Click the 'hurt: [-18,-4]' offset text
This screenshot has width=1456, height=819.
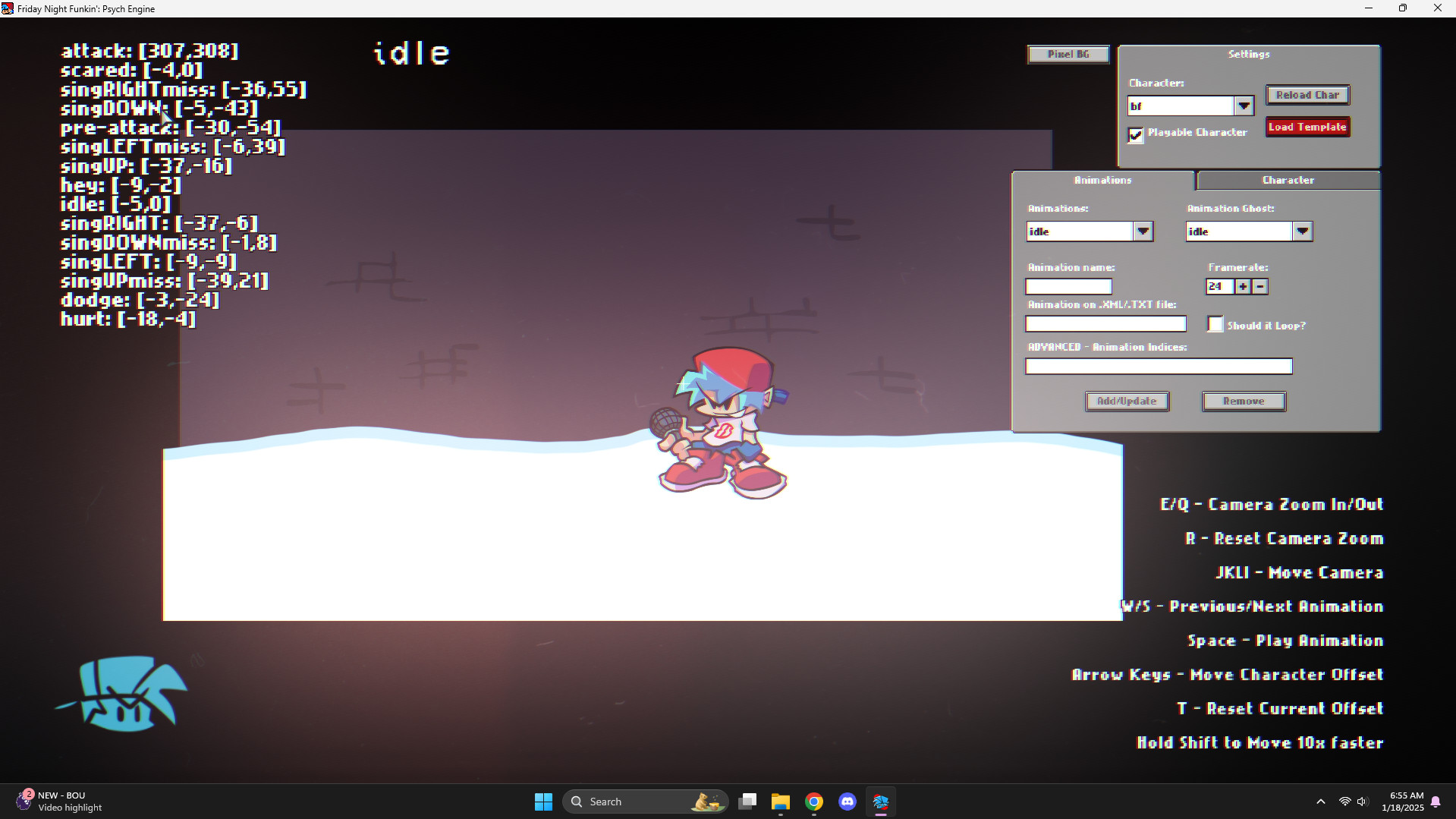click(128, 320)
